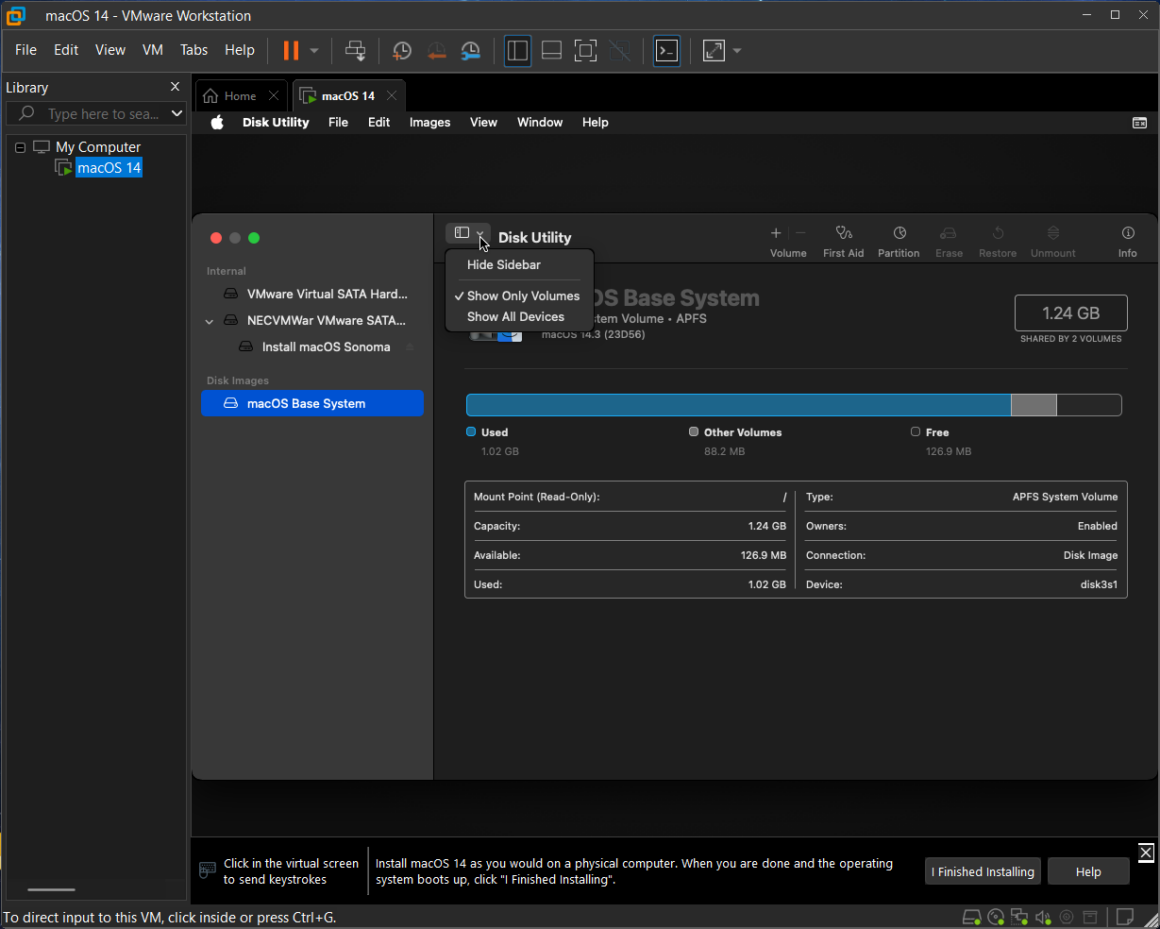
Task: Close the macOS 14 tab
Action: 391,96
